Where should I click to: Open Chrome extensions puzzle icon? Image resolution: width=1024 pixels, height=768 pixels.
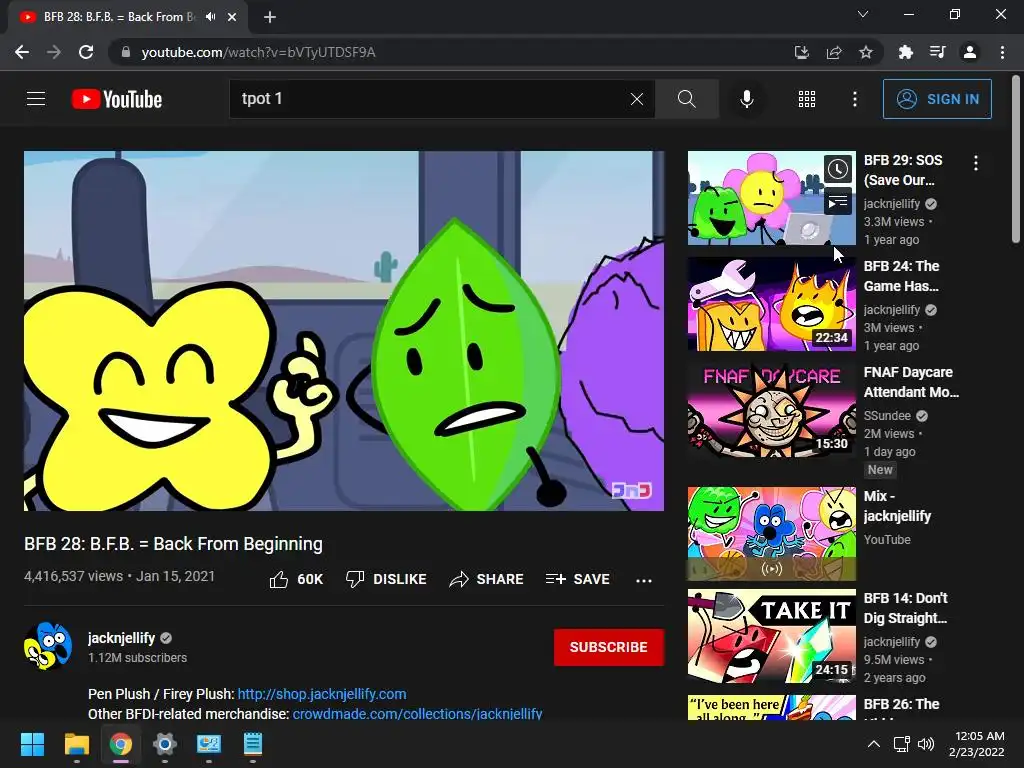(x=905, y=52)
